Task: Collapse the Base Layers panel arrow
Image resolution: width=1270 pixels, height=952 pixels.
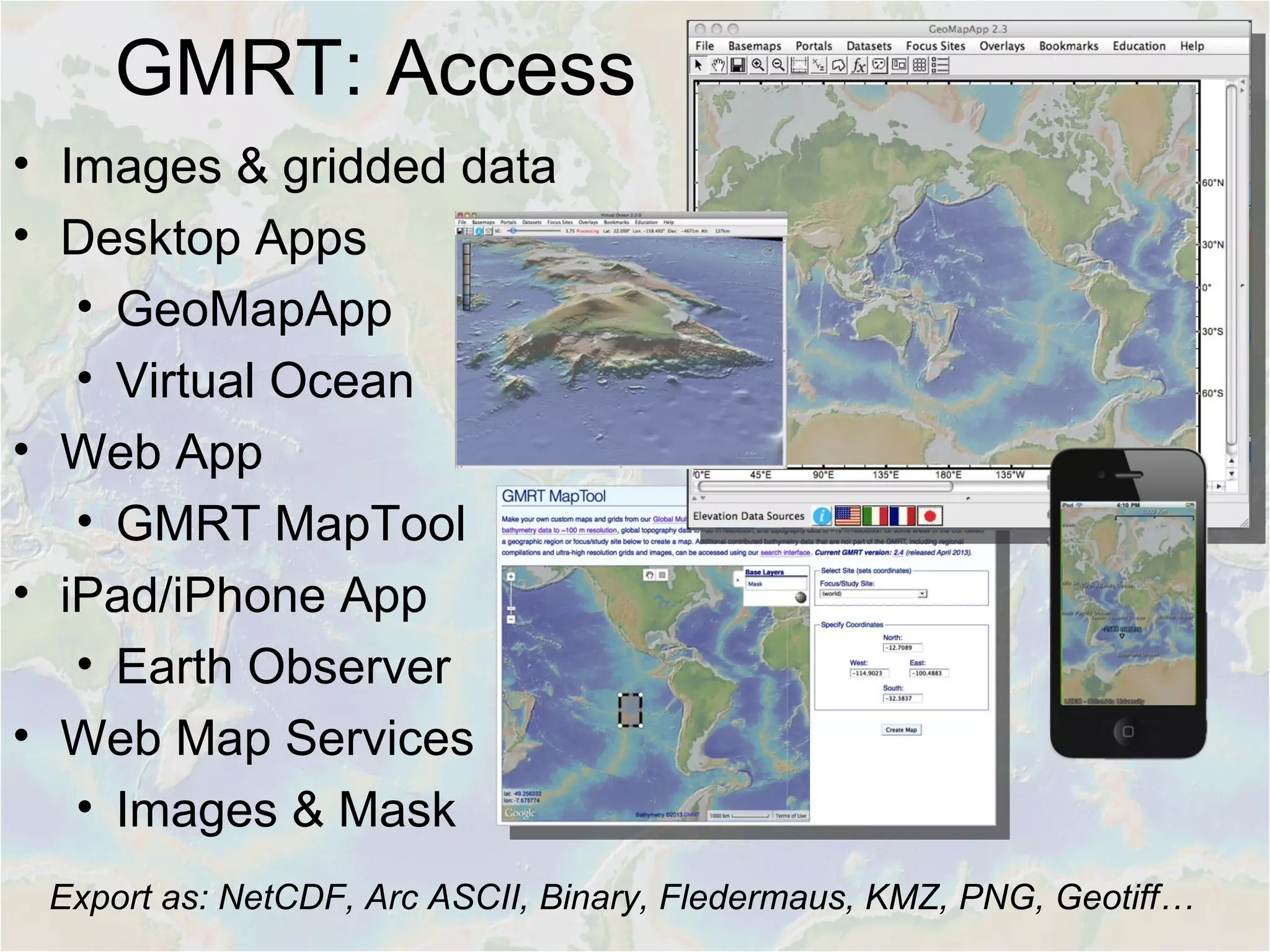Action: click(x=738, y=580)
